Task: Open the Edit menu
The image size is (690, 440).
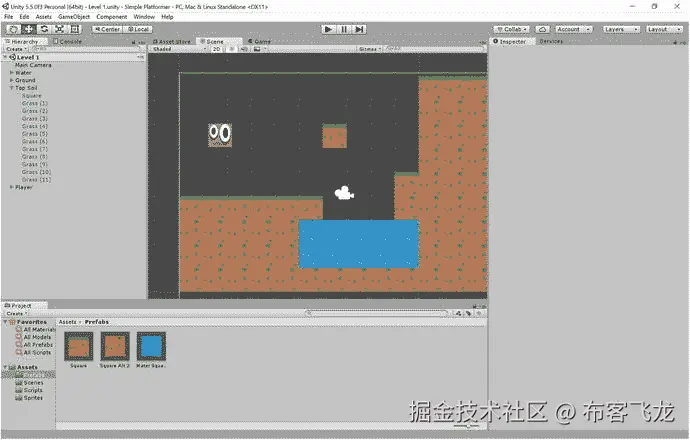Action: click(x=24, y=17)
